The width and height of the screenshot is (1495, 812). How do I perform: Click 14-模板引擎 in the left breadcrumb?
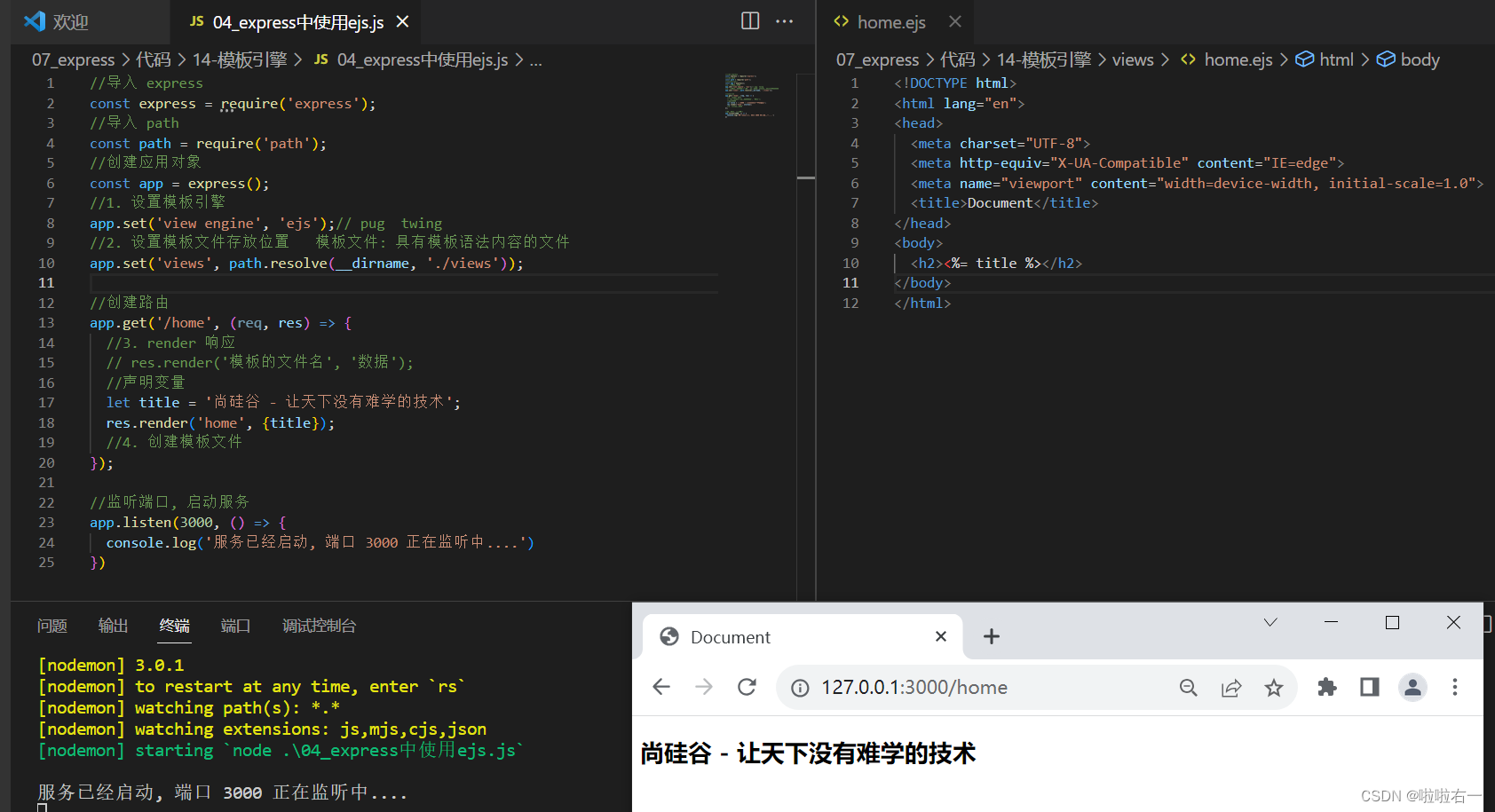coord(240,59)
